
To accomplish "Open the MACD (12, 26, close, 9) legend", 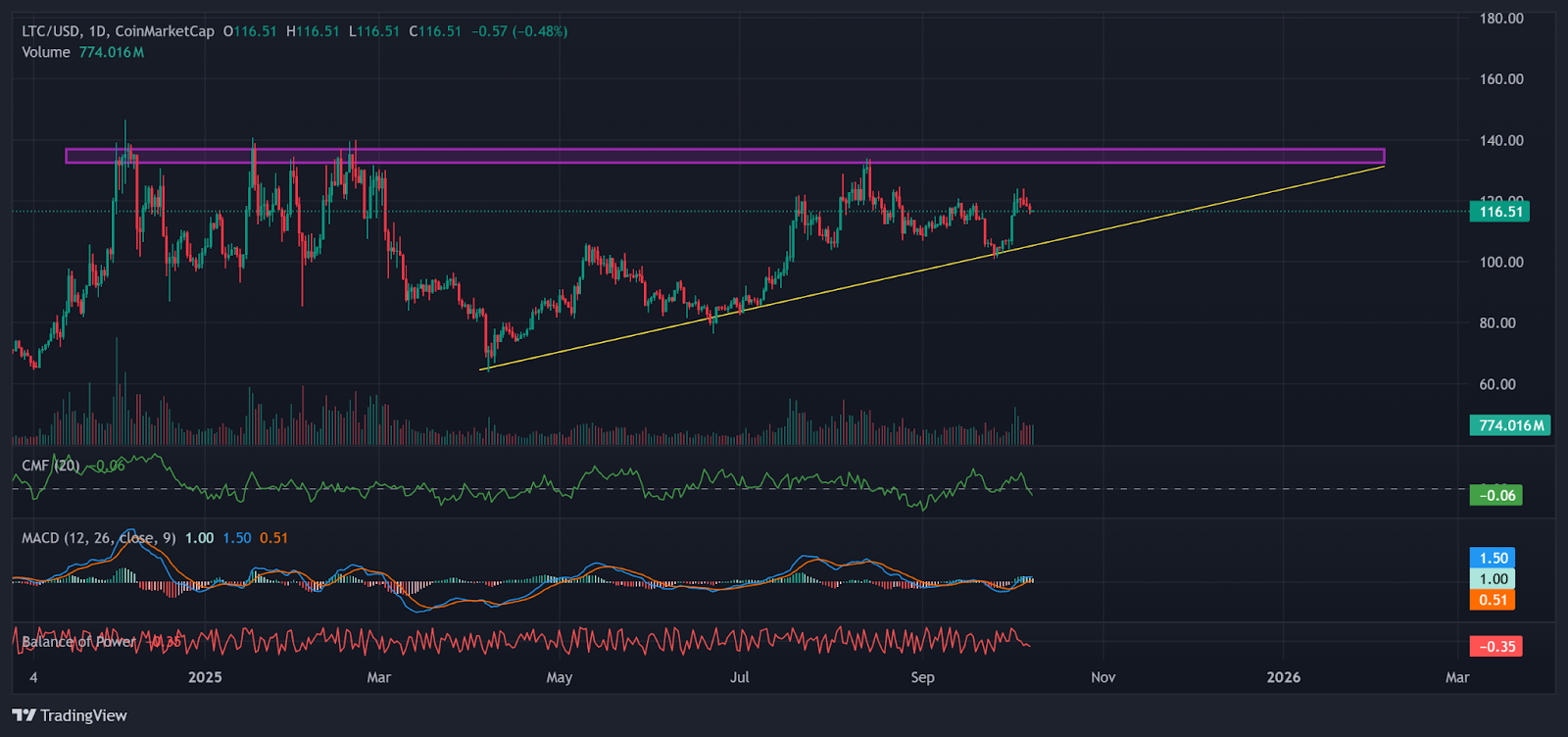I will pos(98,538).
